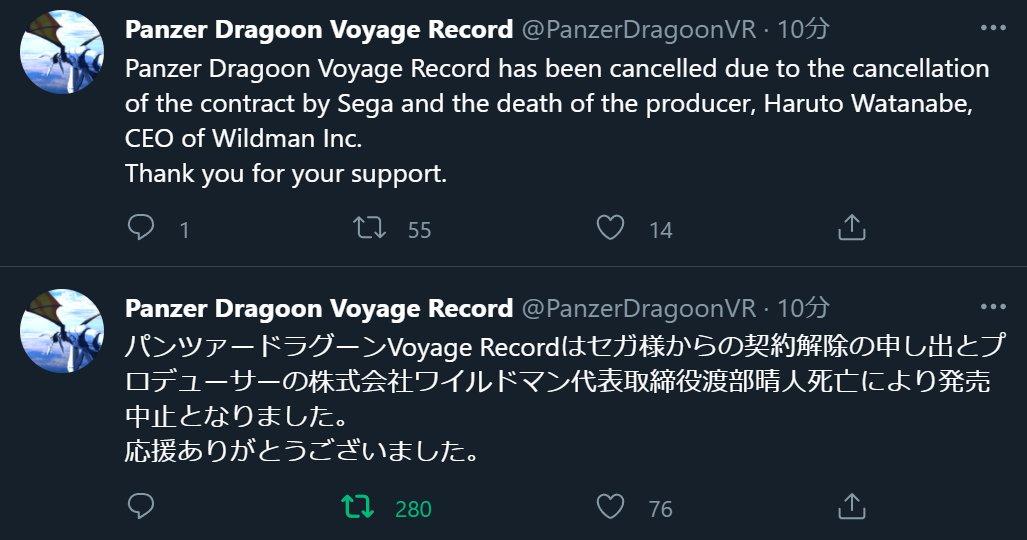Open @PanzerDragoonVR handle on second tweet
Screen dimensions: 1027x540
click(640, 308)
